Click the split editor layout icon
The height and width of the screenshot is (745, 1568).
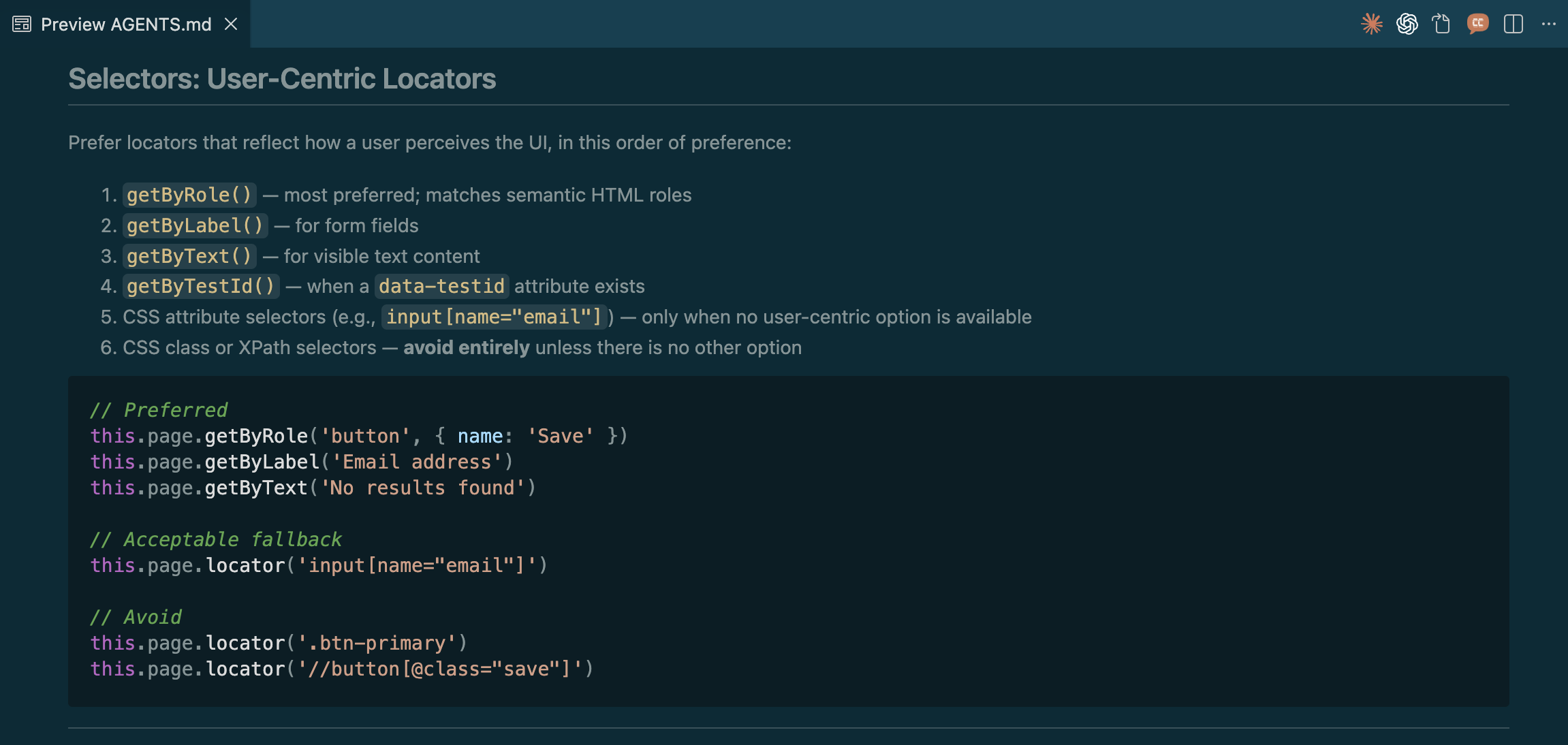pos(1514,24)
